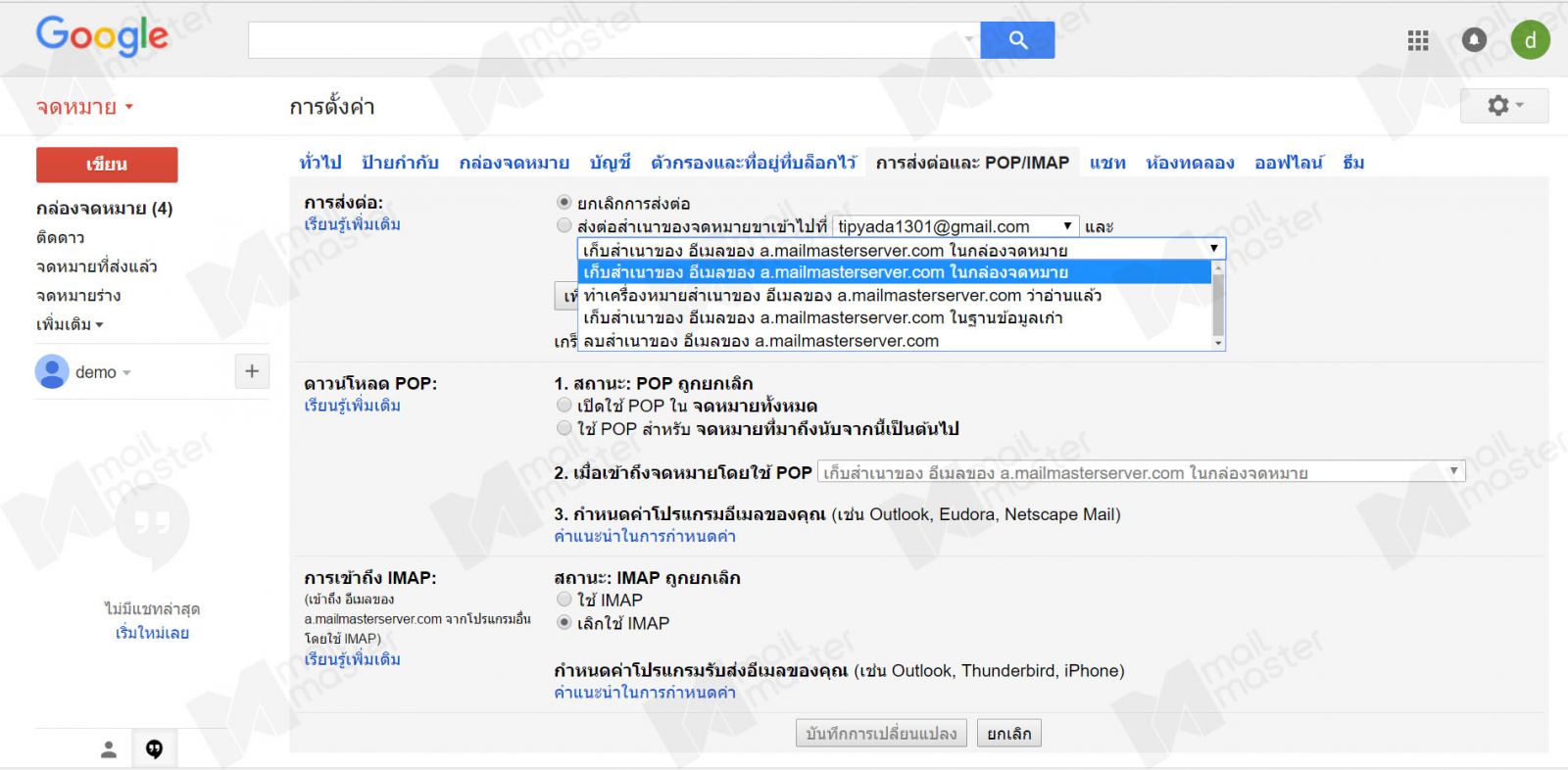Open เรียนรู้เพิ่มเติม link under IMAP
Screen dimensions: 1568x770
352,659
